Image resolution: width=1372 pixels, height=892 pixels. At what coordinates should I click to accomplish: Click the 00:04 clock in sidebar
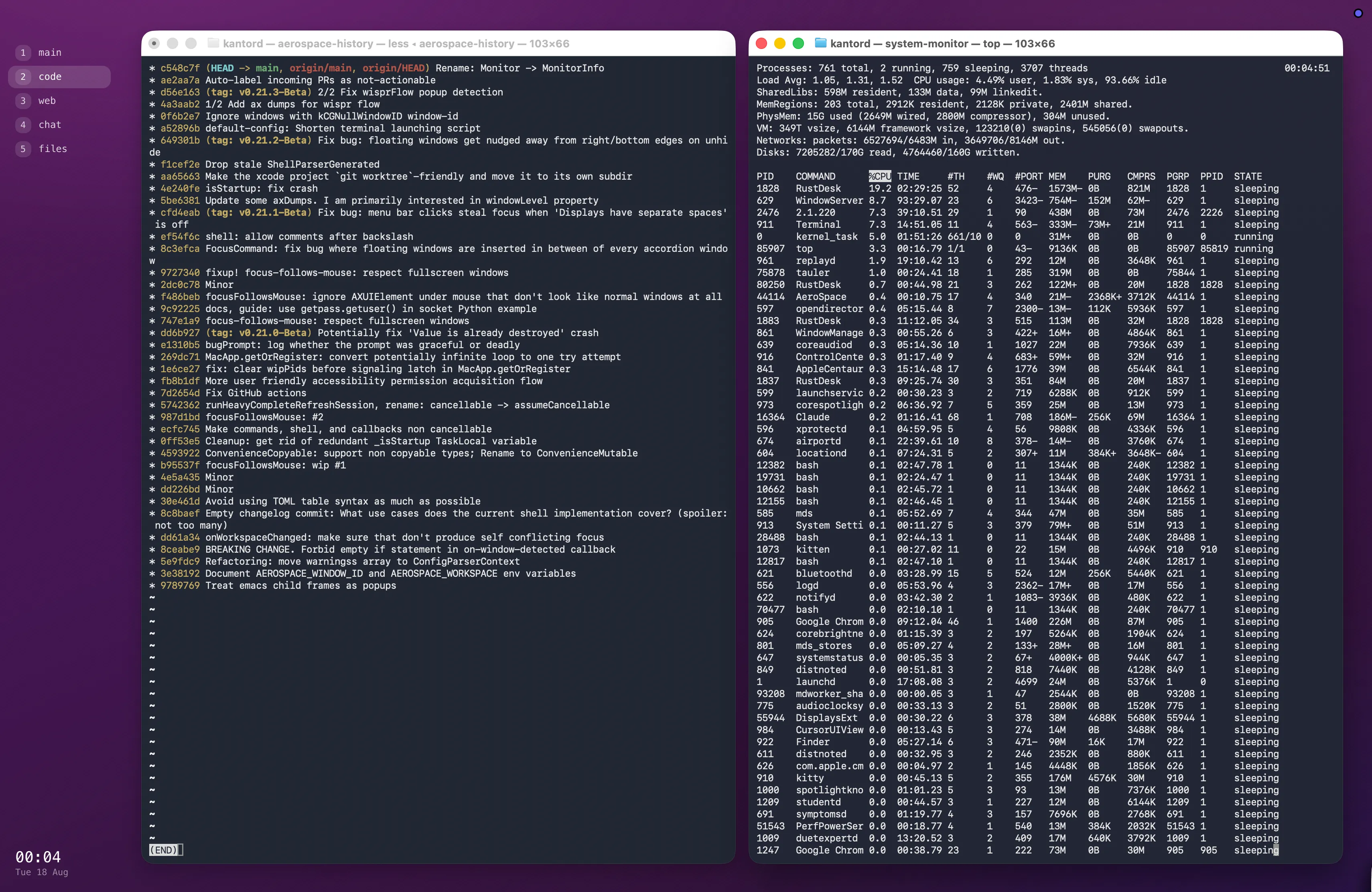37,857
